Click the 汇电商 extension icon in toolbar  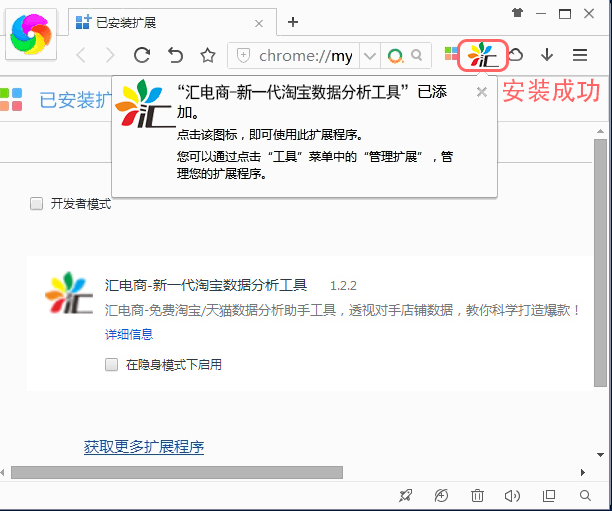pos(483,55)
